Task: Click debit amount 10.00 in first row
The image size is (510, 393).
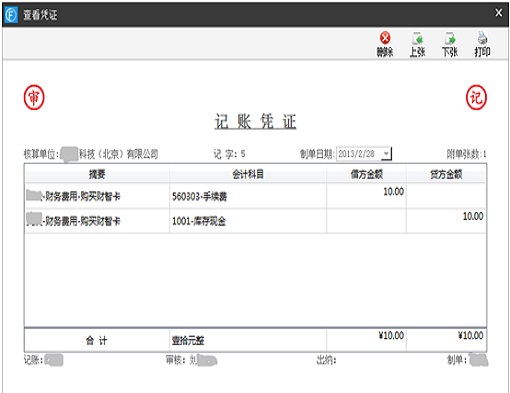Action: click(393, 192)
